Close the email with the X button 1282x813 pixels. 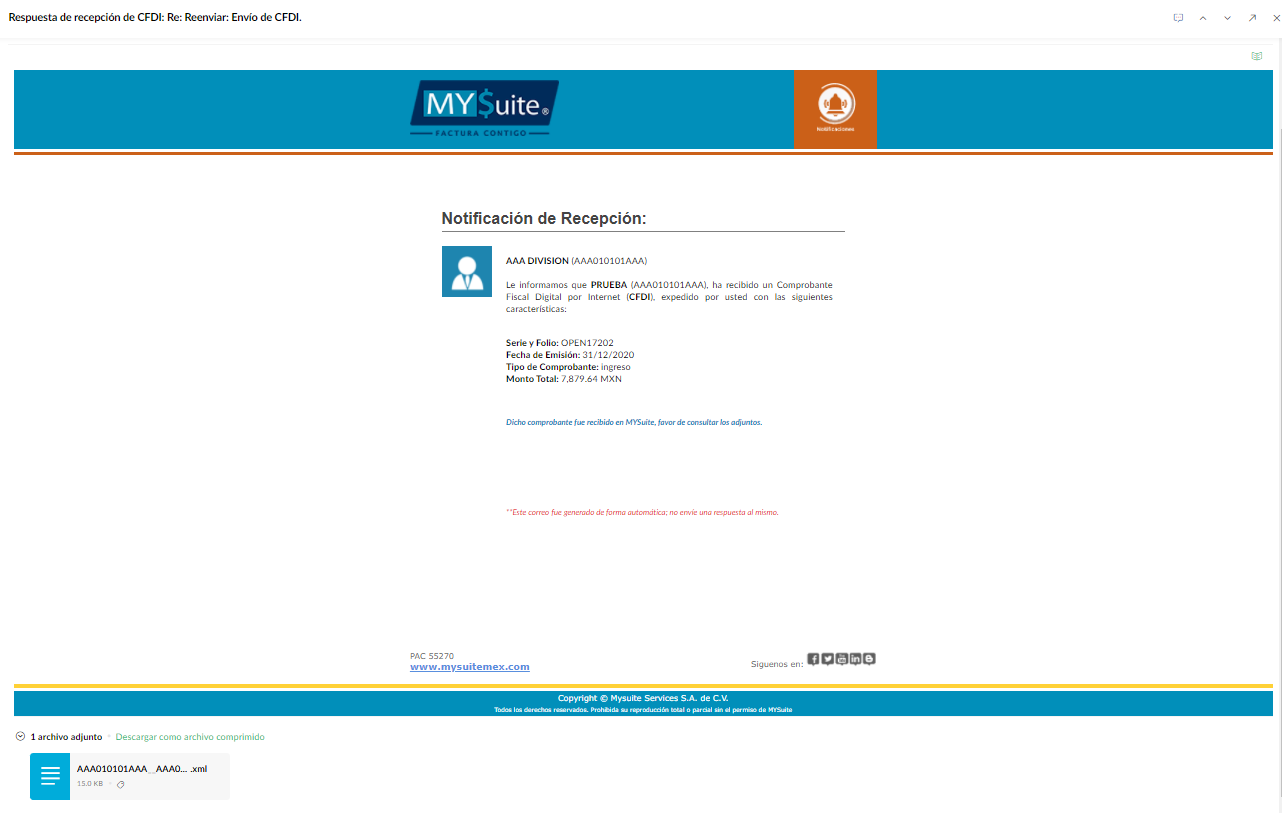tap(1273, 18)
